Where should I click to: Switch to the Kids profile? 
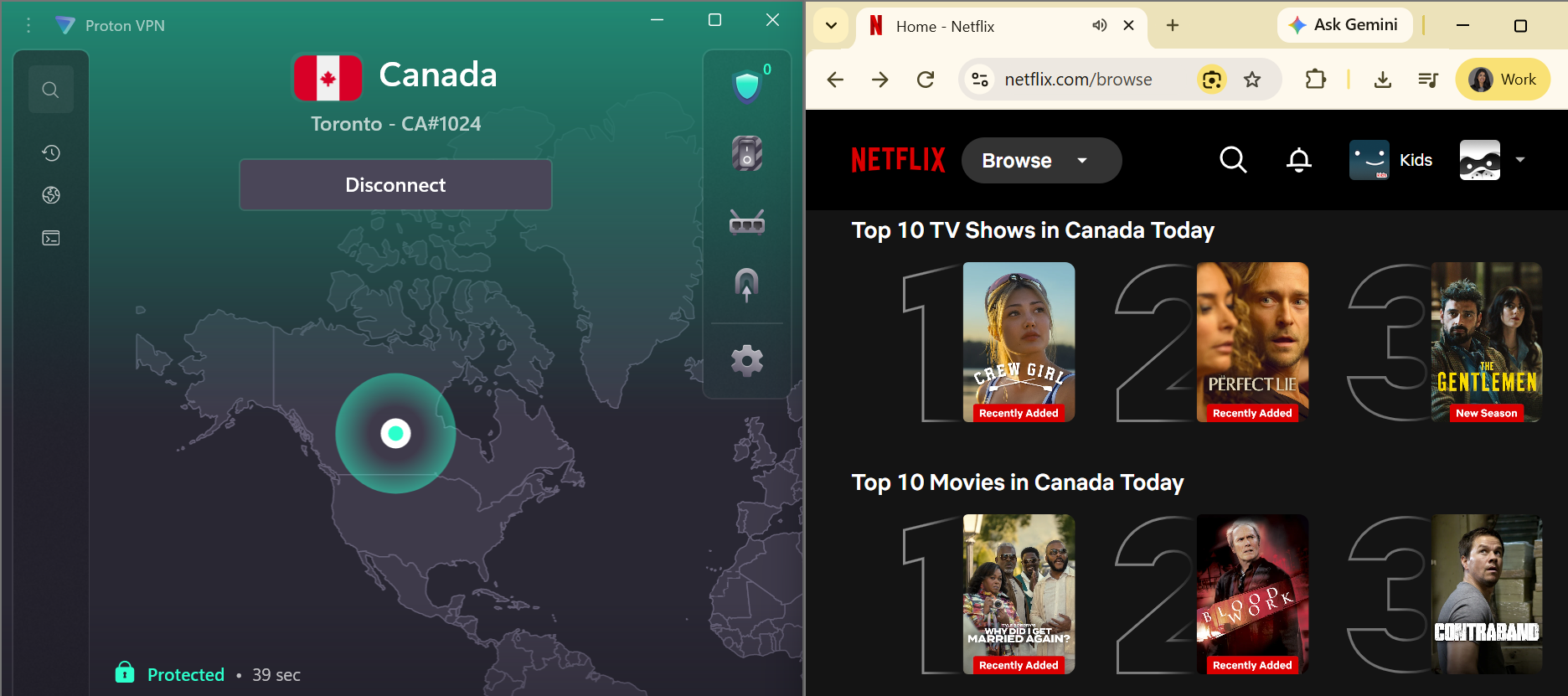(1391, 160)
